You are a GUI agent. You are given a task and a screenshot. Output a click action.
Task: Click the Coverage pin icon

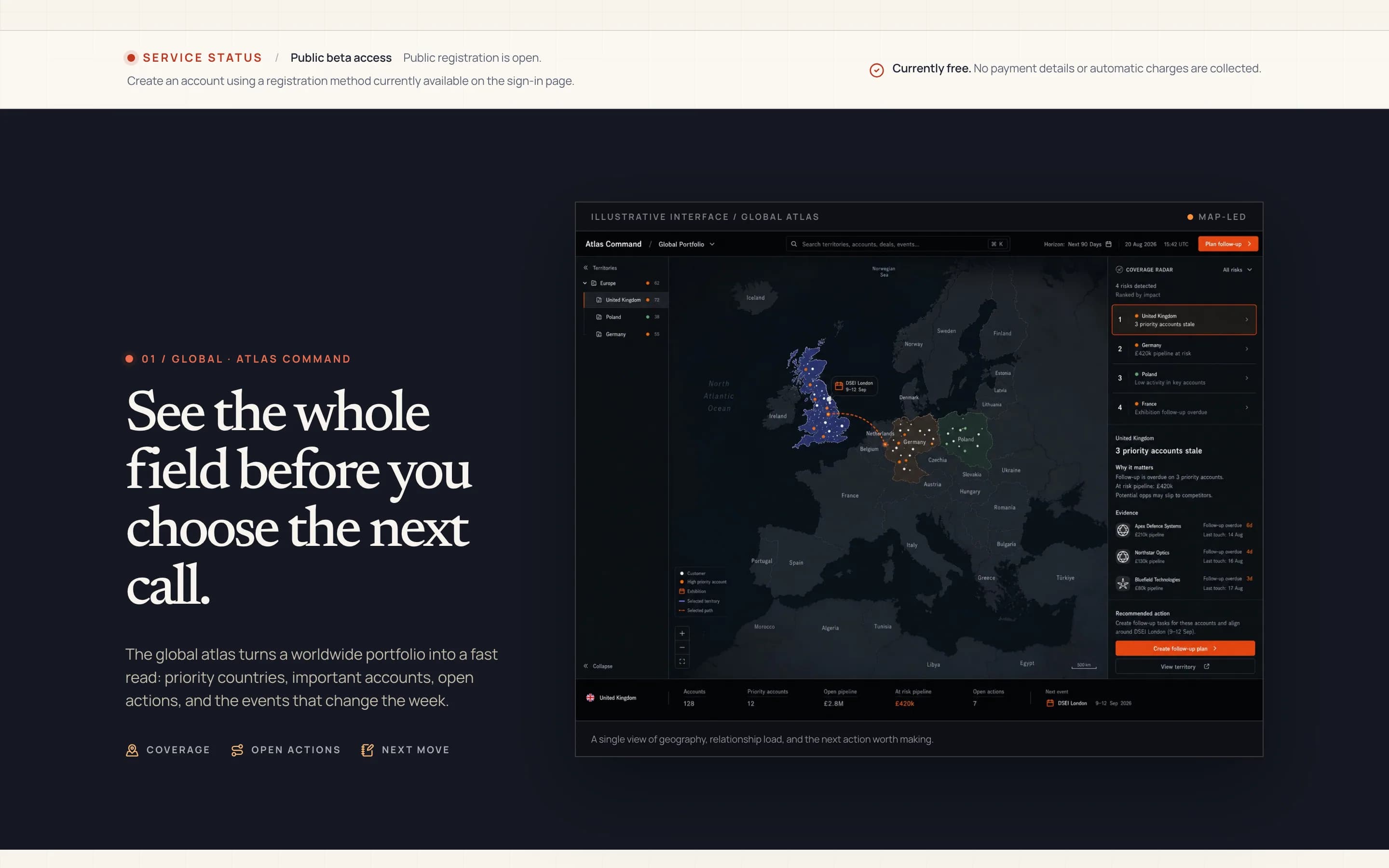click(132, 750)
